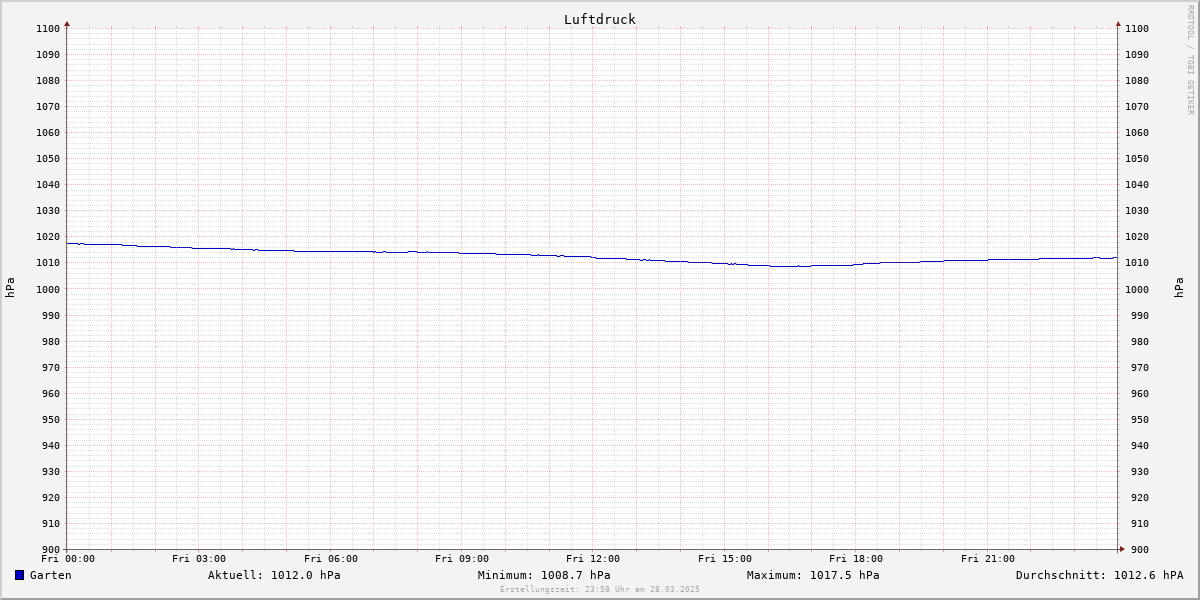Click the Fri 03:00 time axis label
This screenshot has height=600, width=1200.
[199, 559]
